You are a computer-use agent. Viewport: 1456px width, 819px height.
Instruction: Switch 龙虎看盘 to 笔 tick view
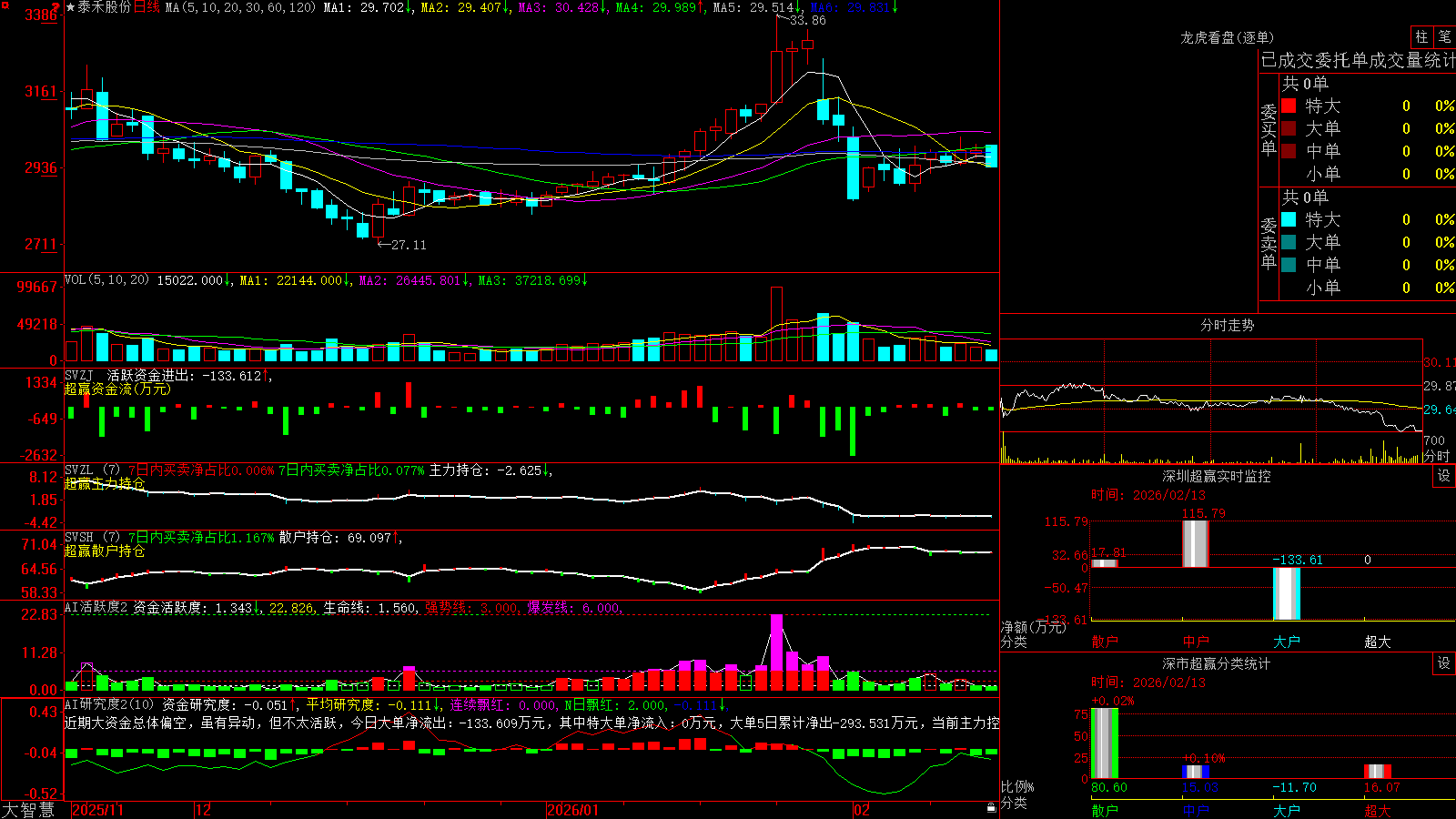click(x=1444, y=37)
